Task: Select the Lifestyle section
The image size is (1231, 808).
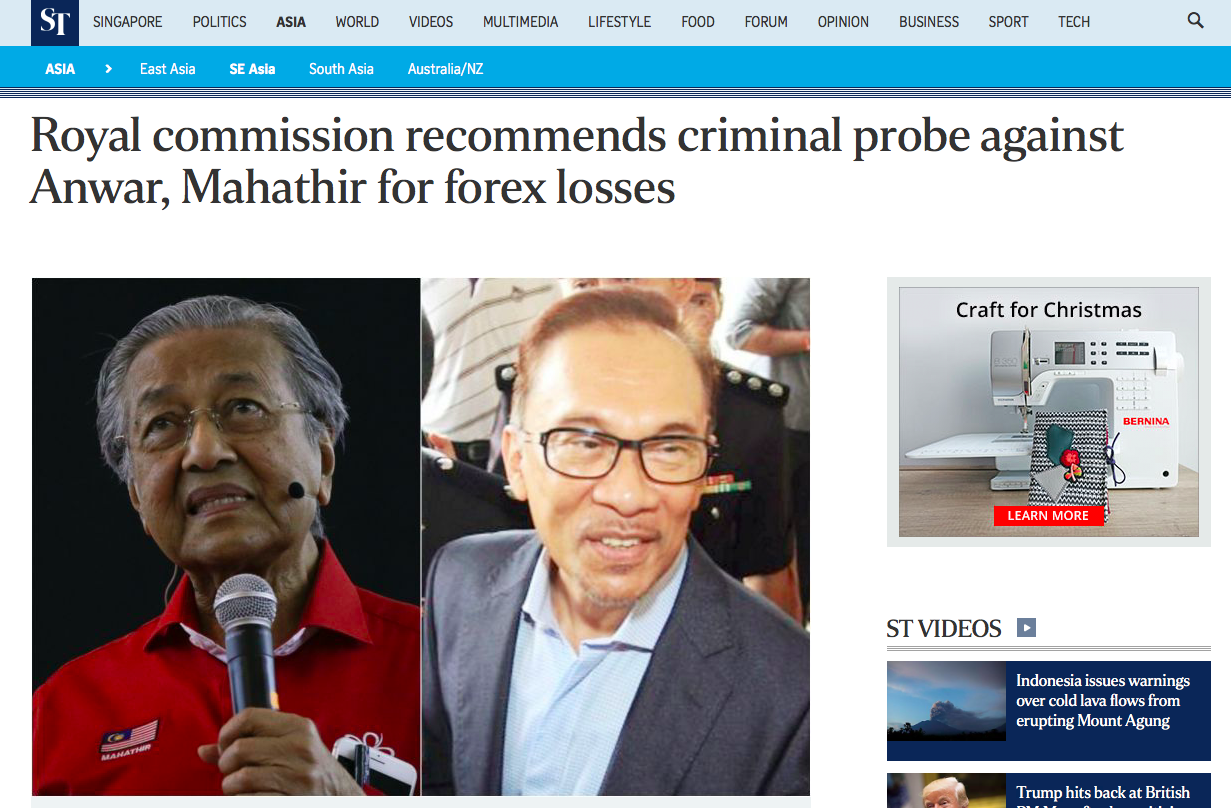Action: 619,22
